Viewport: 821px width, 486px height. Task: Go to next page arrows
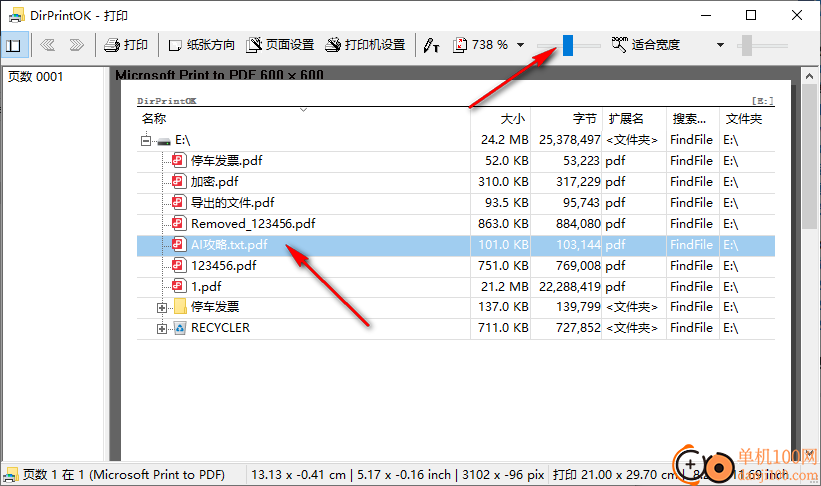76,45
